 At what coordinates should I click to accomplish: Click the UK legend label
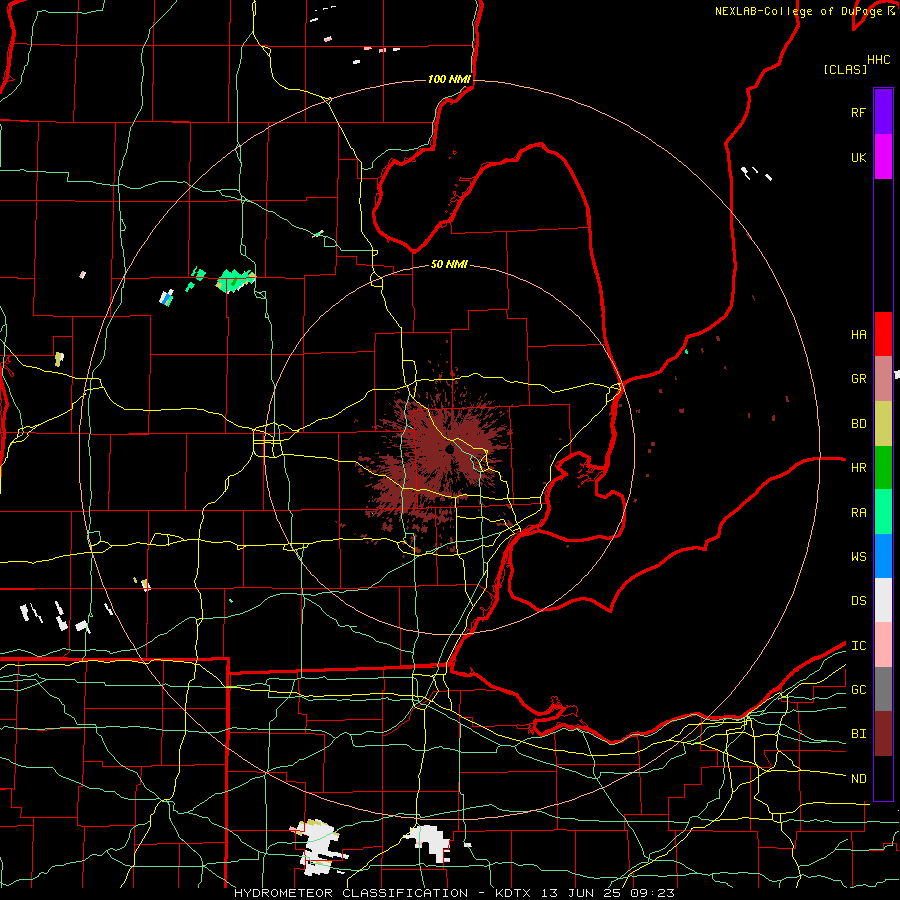click(x=858, y=157)
